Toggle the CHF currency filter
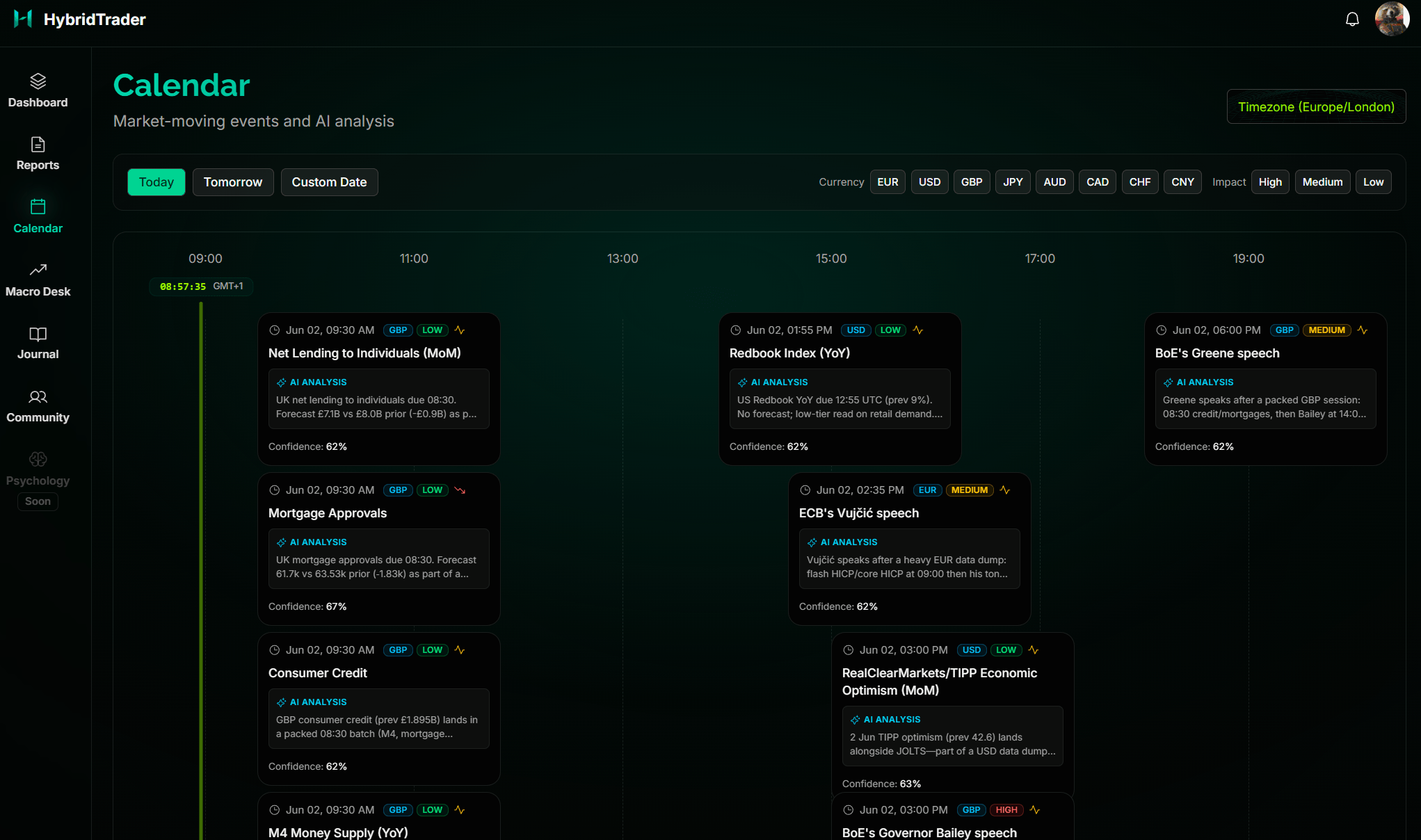The width and height of the screenshot is (1421, 840). tap(1140, 182)
